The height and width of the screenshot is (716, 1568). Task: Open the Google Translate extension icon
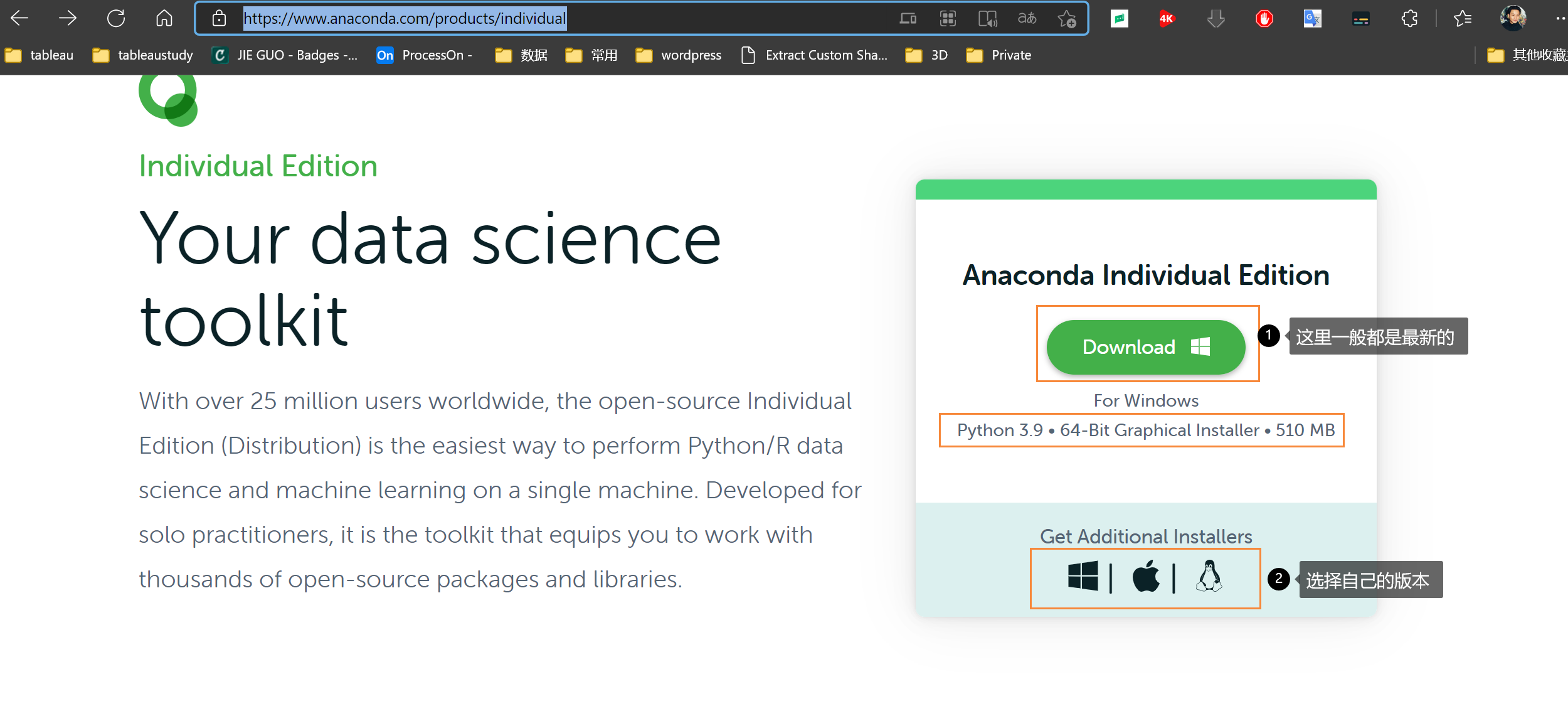(1312, 19)
